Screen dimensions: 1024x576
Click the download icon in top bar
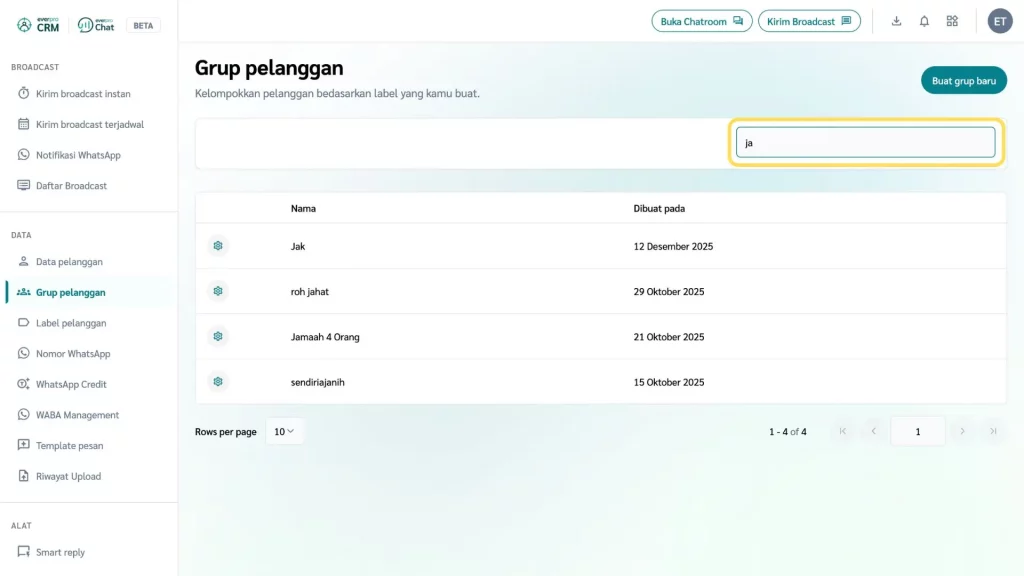pos(896,21)
